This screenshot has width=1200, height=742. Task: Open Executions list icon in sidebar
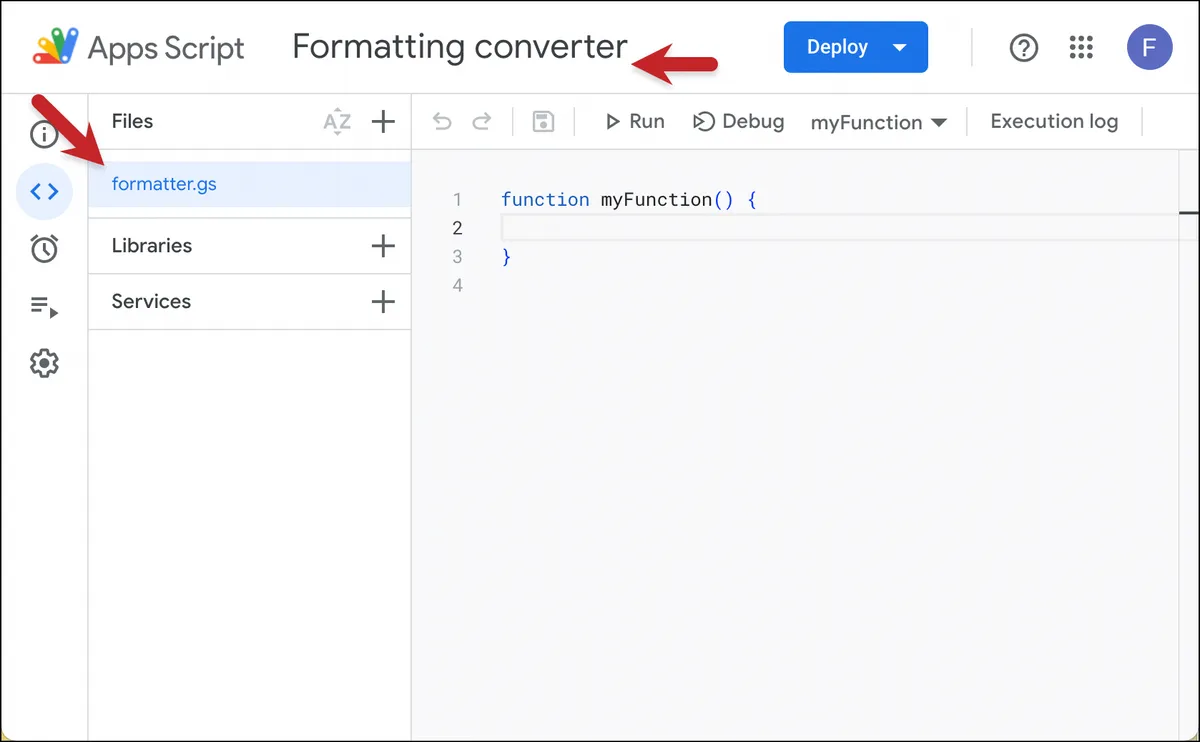point(44,306)
